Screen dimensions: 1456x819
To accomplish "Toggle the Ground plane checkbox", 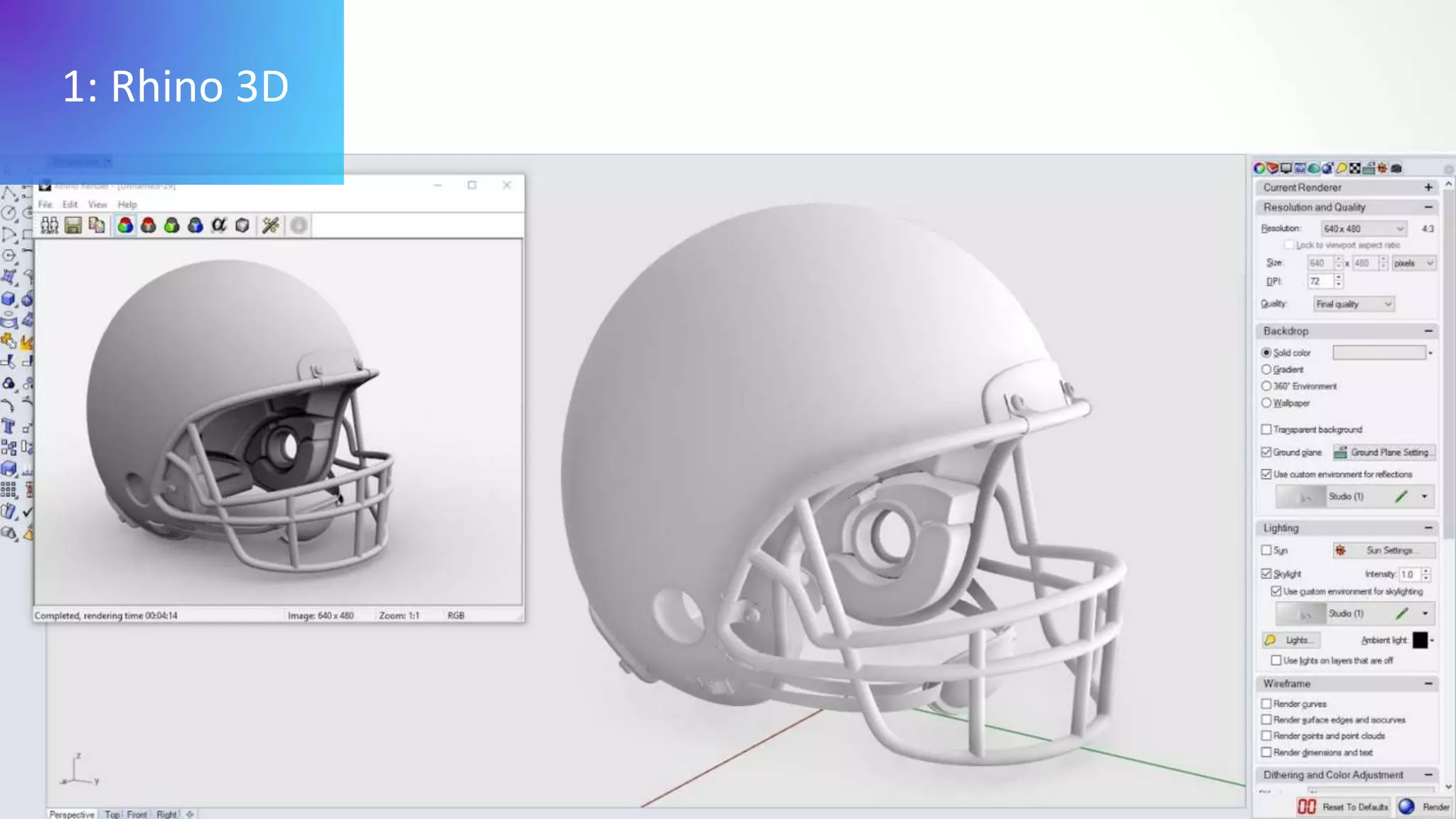I will point(1266,452).
